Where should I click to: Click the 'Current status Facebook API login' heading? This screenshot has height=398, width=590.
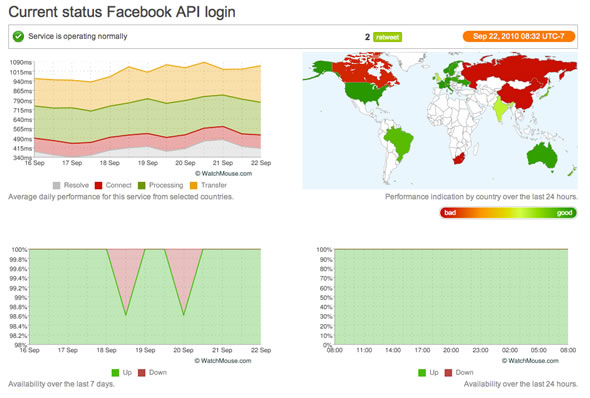click(122, 12)
